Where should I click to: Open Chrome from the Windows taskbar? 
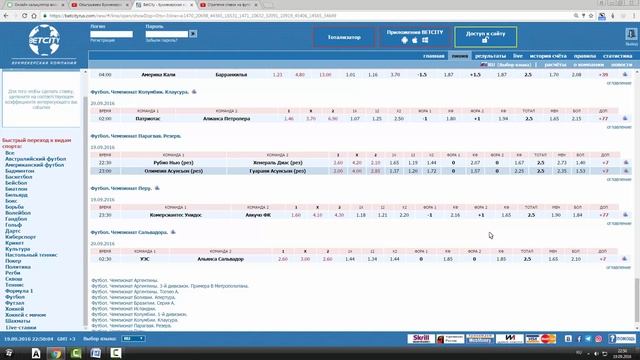[x=56, y=353]
